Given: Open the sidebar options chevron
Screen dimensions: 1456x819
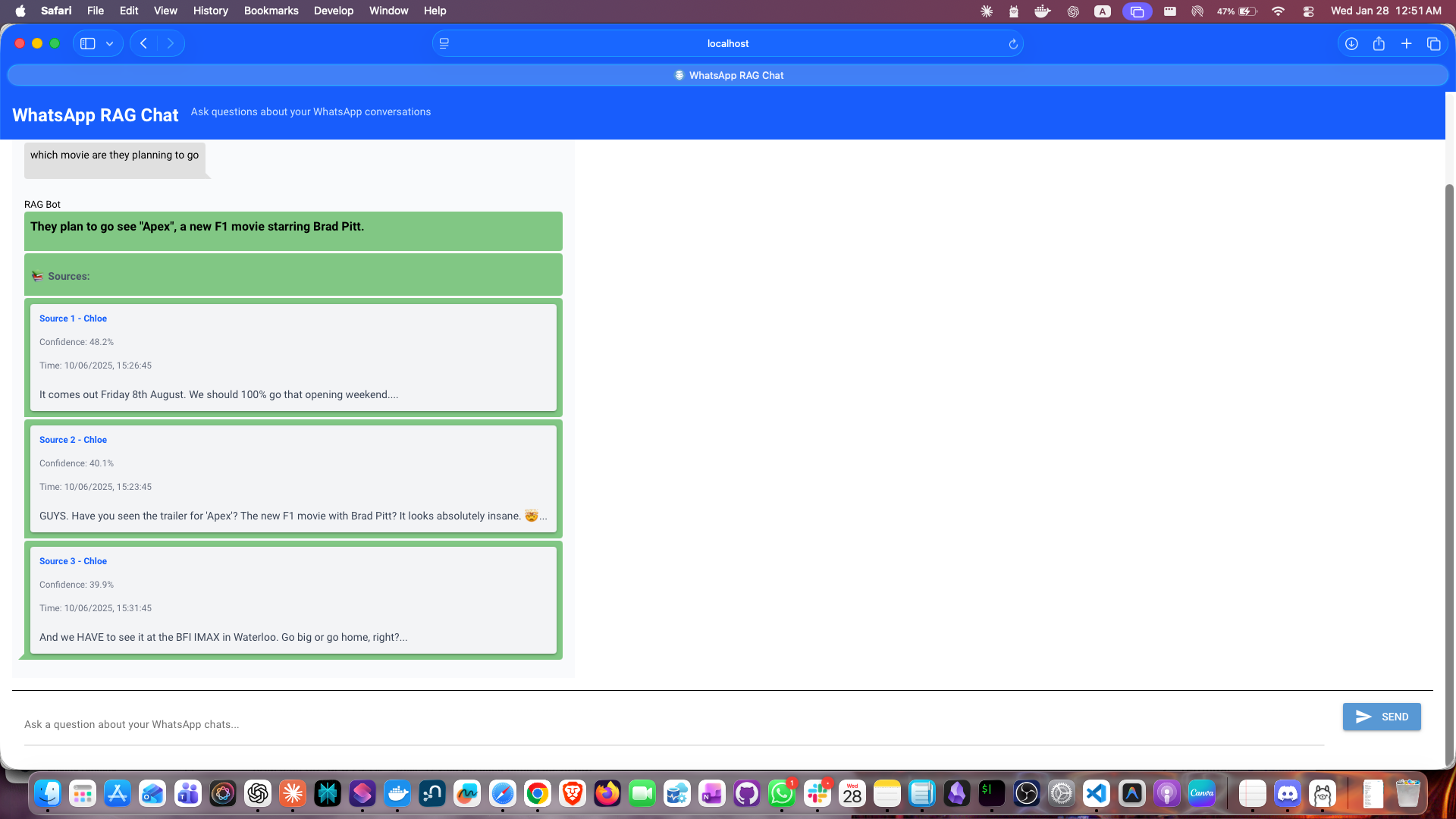Looking at the screenshot, I should [110, 43].
